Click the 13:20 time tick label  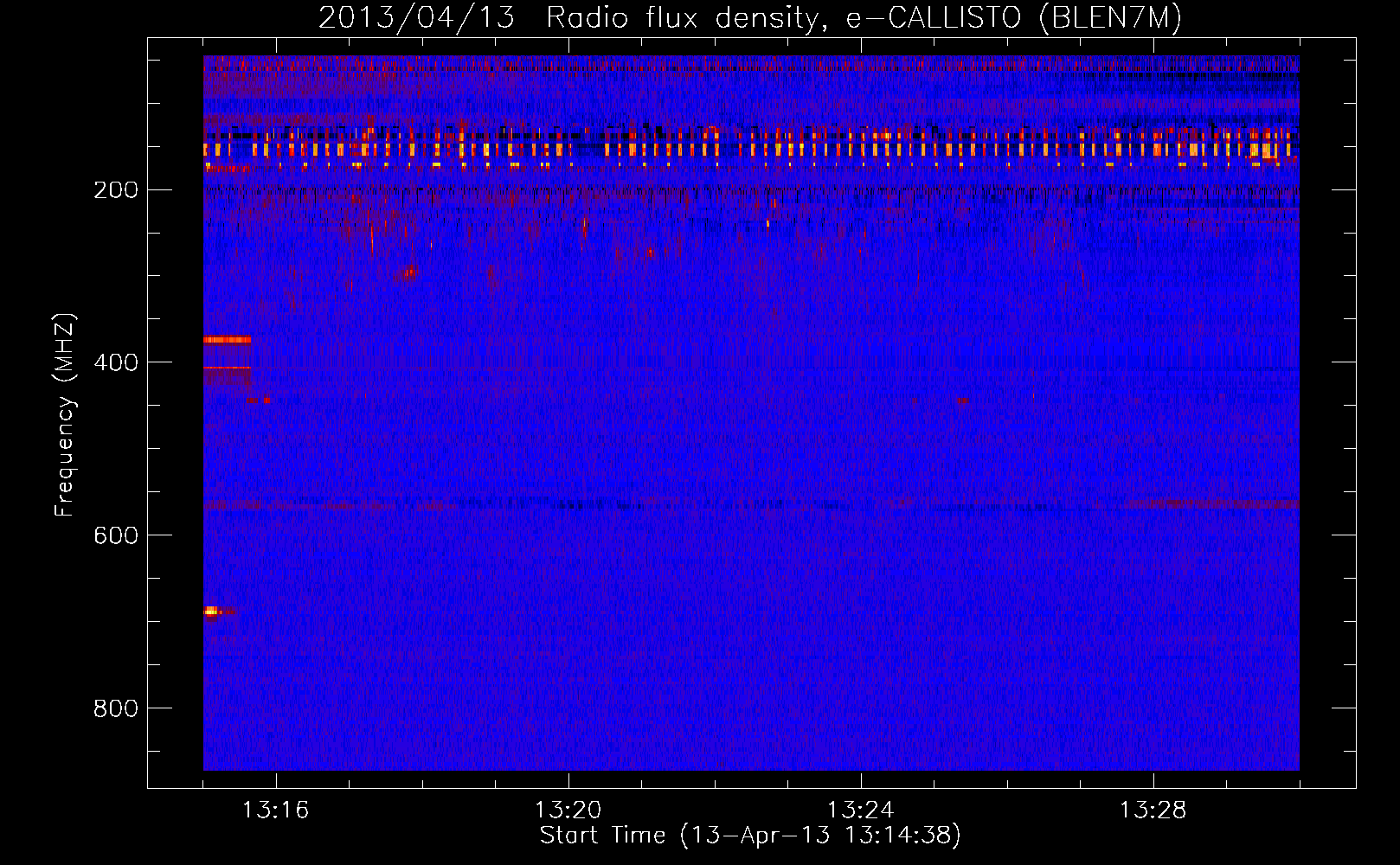coord(568,811)
